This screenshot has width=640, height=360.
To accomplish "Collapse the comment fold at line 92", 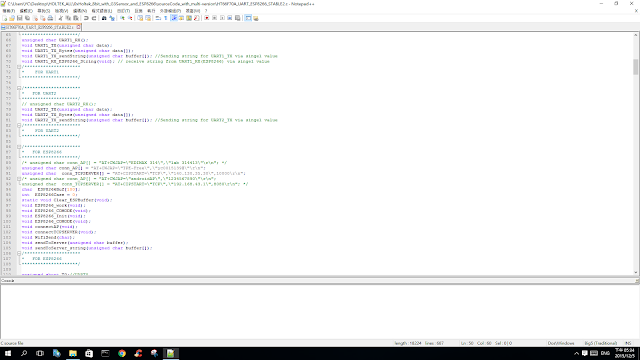I will [x=19, y=179].
